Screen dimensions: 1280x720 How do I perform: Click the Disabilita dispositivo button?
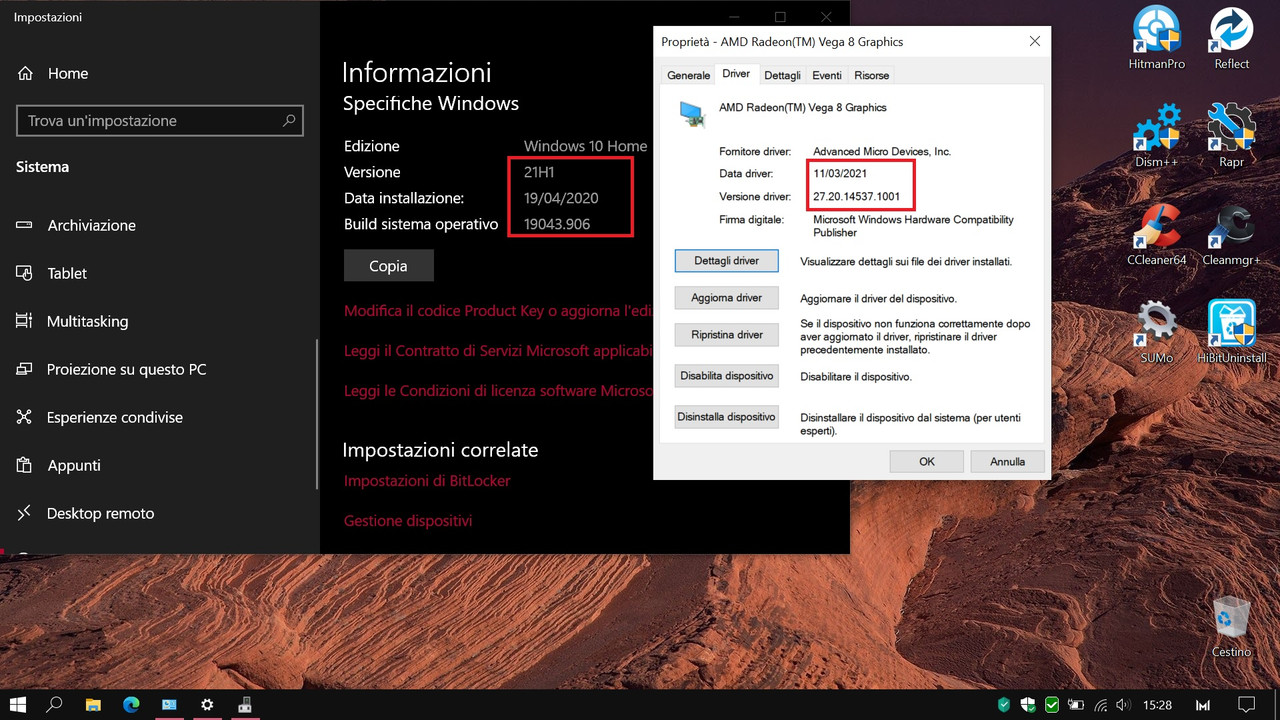[x=727, y=376]
